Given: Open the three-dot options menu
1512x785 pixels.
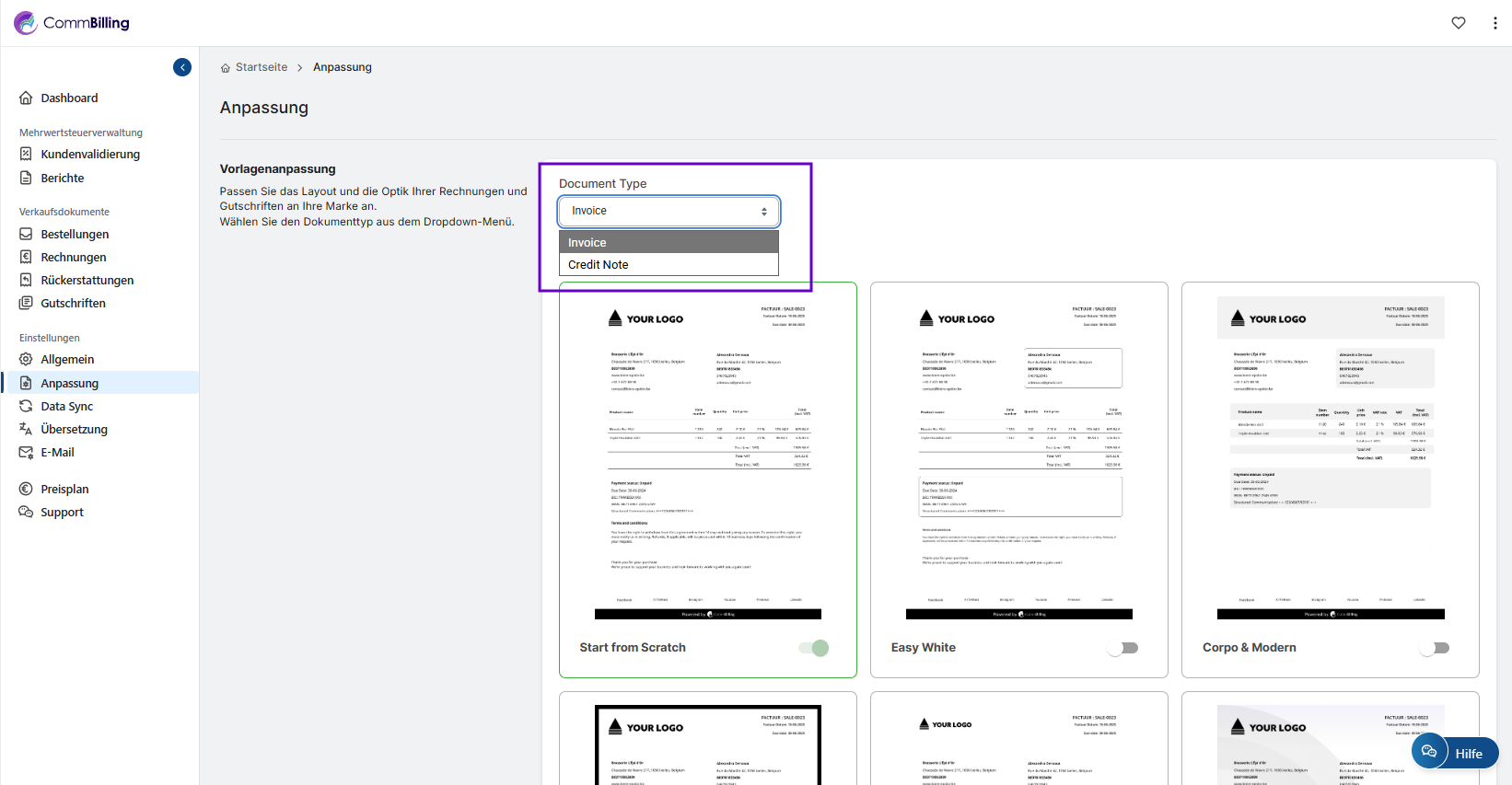Looking at the screenshot, I should [1495, 23].
